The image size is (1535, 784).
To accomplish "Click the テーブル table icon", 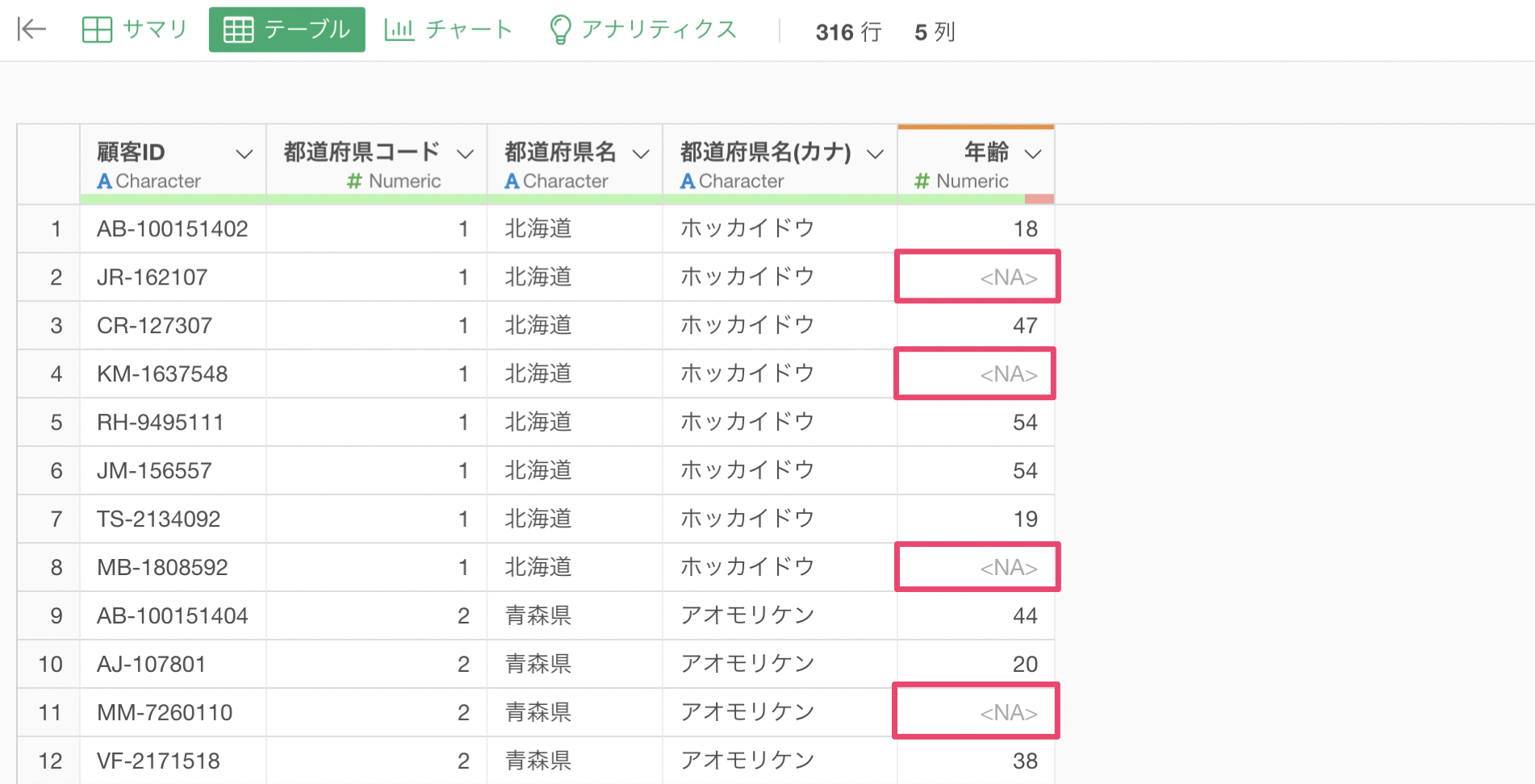I will pos(238,30).
